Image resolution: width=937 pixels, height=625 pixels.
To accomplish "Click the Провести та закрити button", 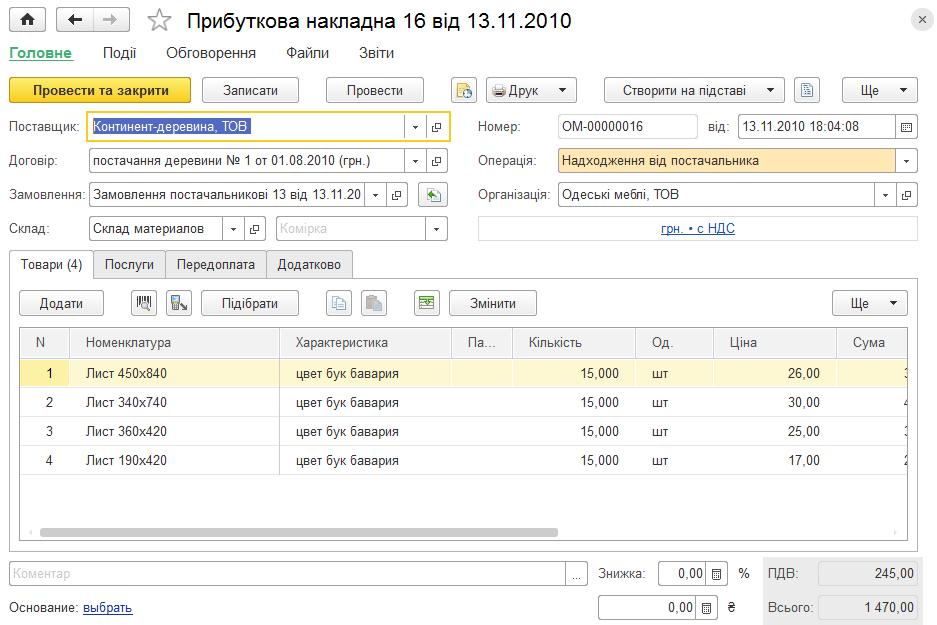I will pyautogui.click(x=100, y=90).
